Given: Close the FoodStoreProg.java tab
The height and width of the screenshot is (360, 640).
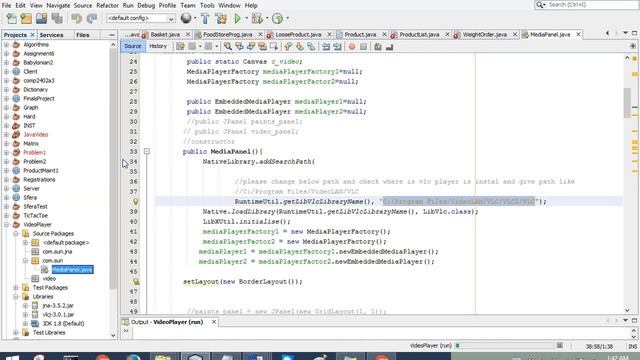Looking at the screenshot, I should (260, 35).
